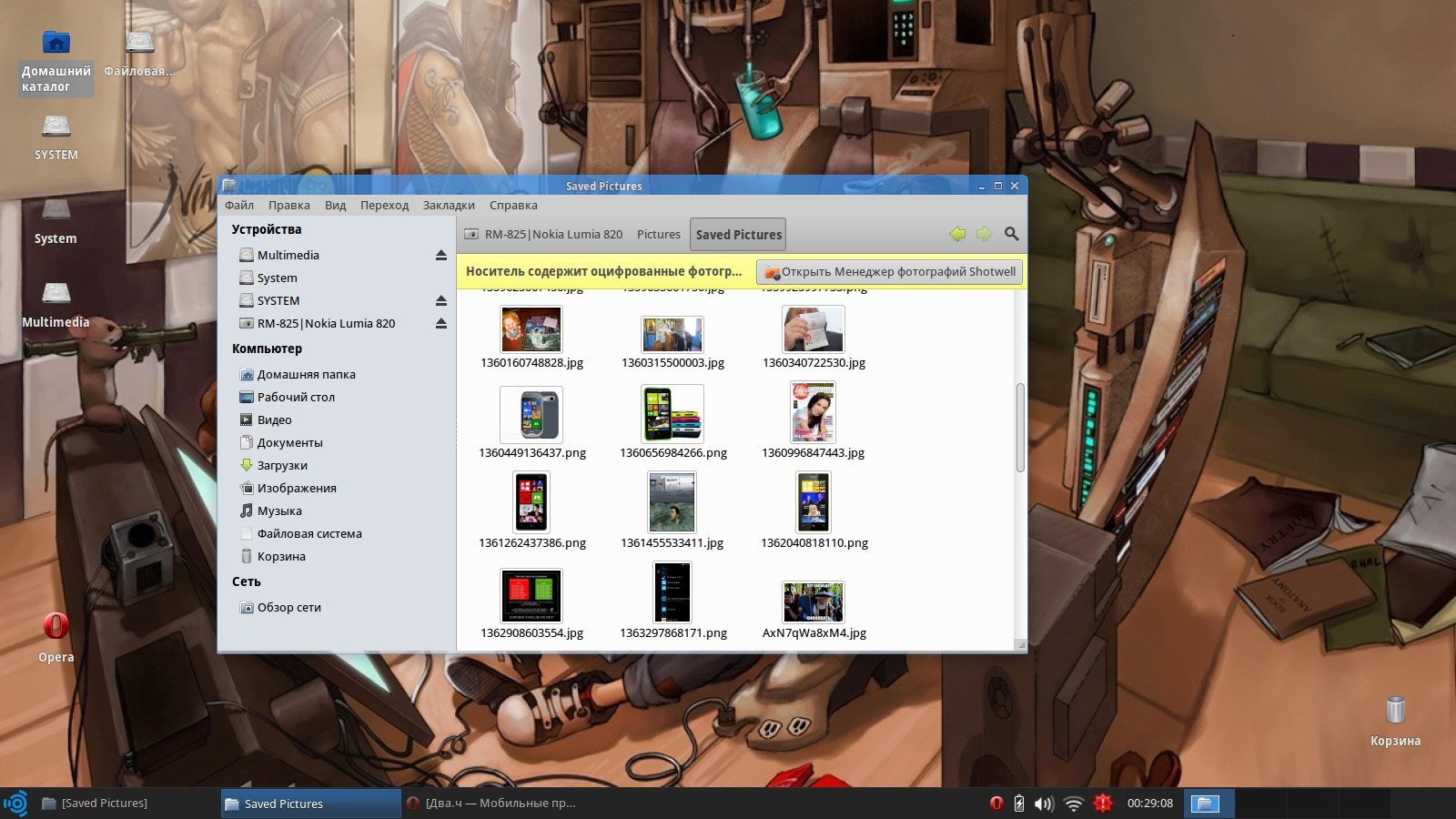
Task: Select thumbnail 1362040818110.png
Action: coord(814,502)
